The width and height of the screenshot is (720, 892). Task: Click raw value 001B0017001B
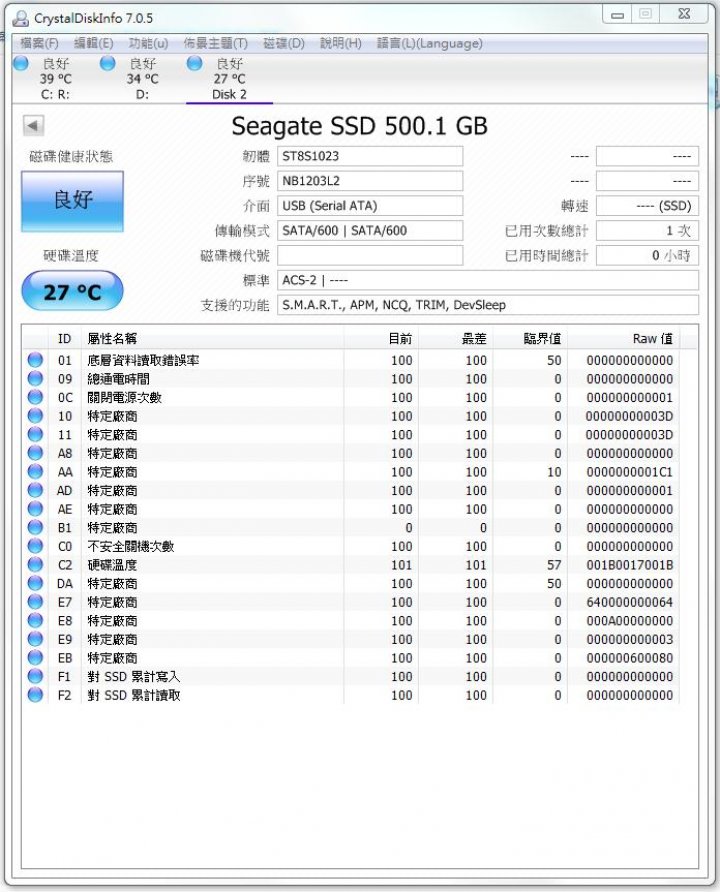point(630,565)
